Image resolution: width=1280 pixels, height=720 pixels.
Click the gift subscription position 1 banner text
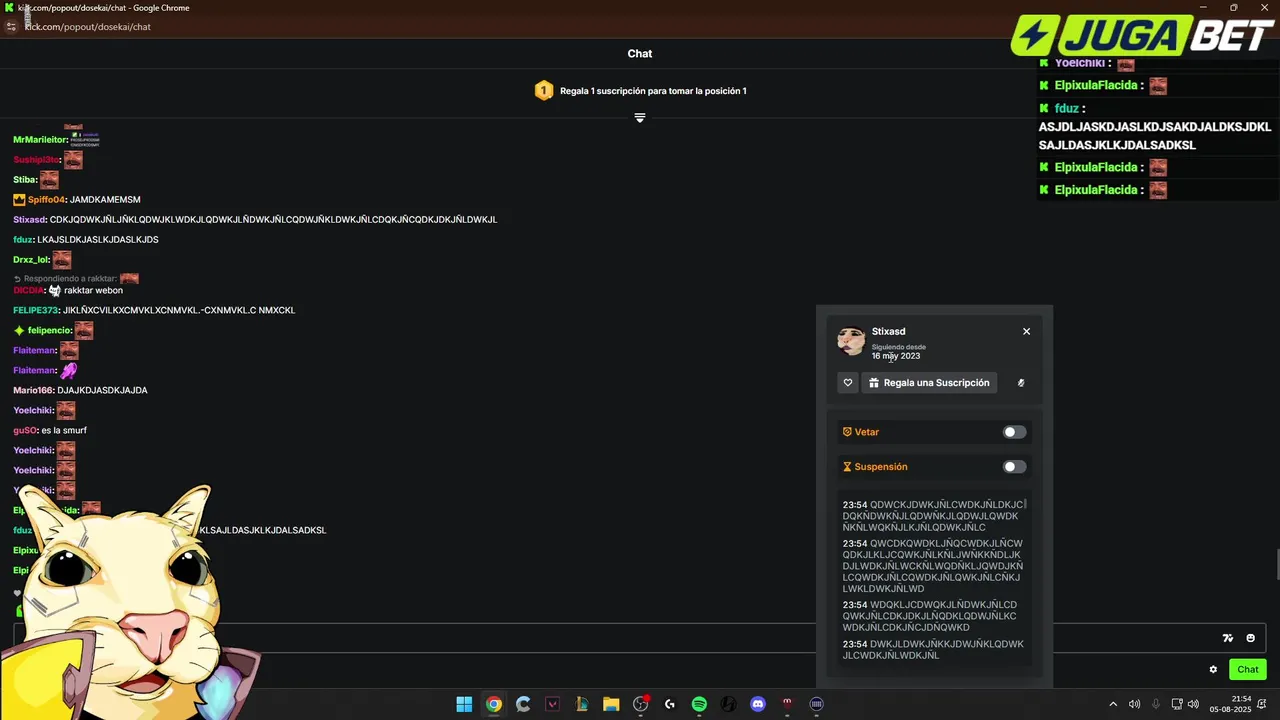click(x=653, y=91)
